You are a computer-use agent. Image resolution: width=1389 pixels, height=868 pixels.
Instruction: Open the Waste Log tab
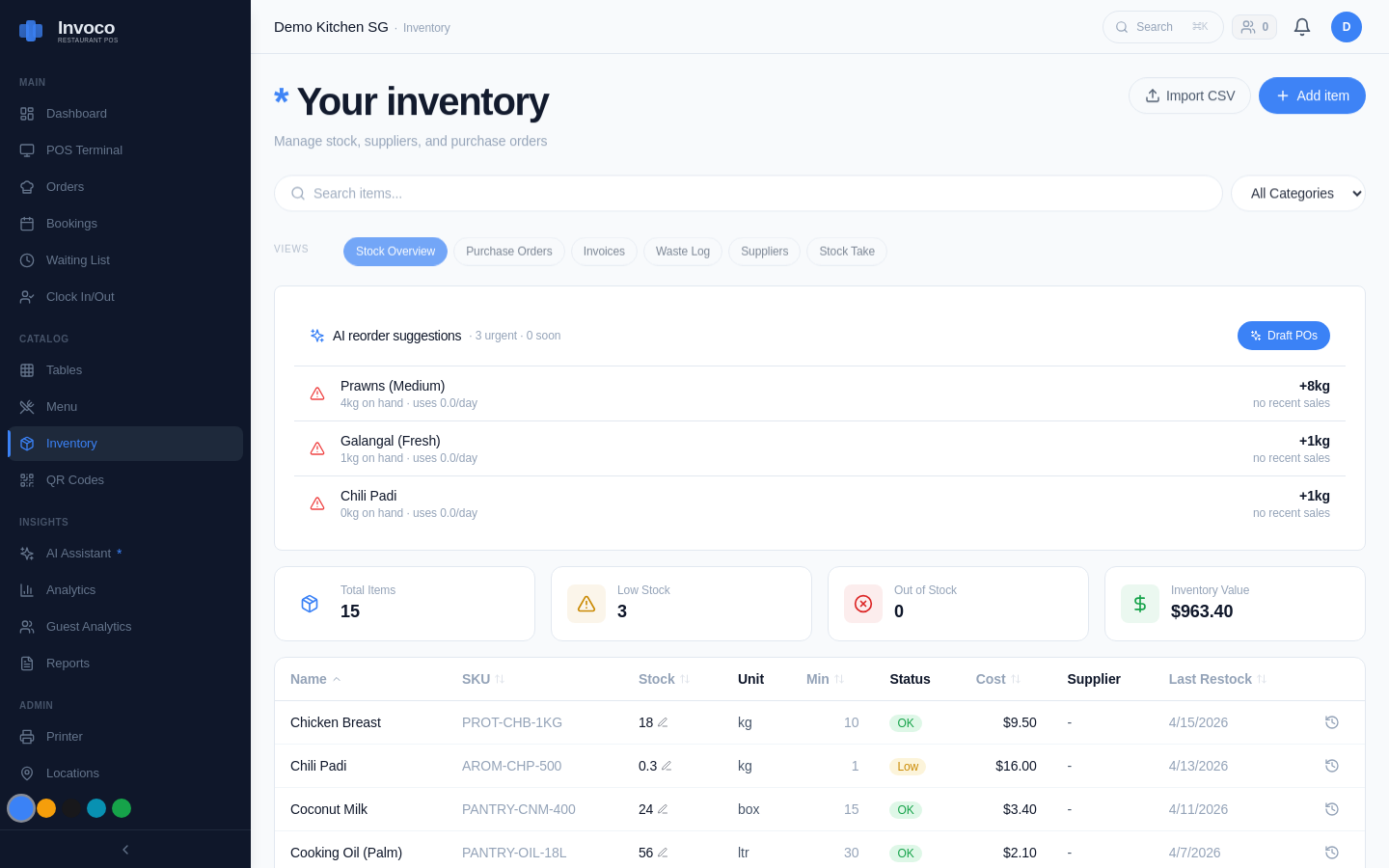tap(682, 251)
